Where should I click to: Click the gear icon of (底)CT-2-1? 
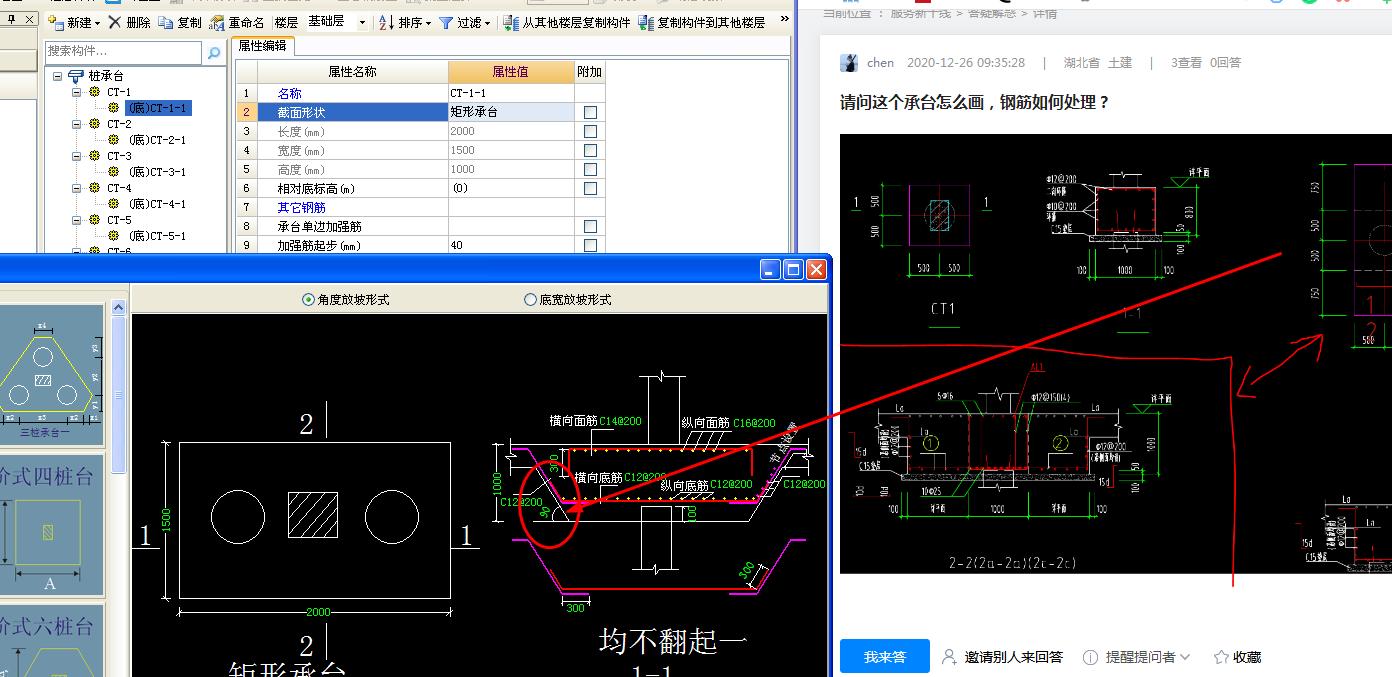click(x=114, y=140)
